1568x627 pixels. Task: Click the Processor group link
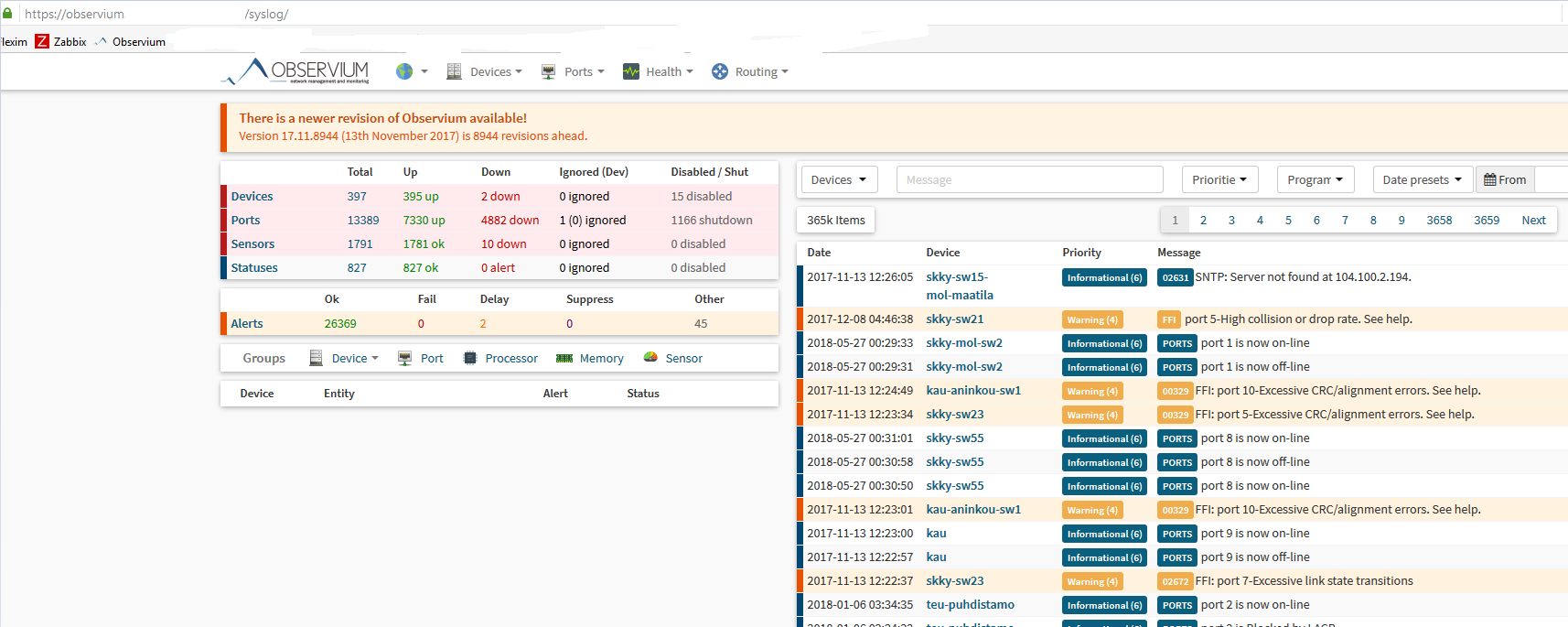511,358
